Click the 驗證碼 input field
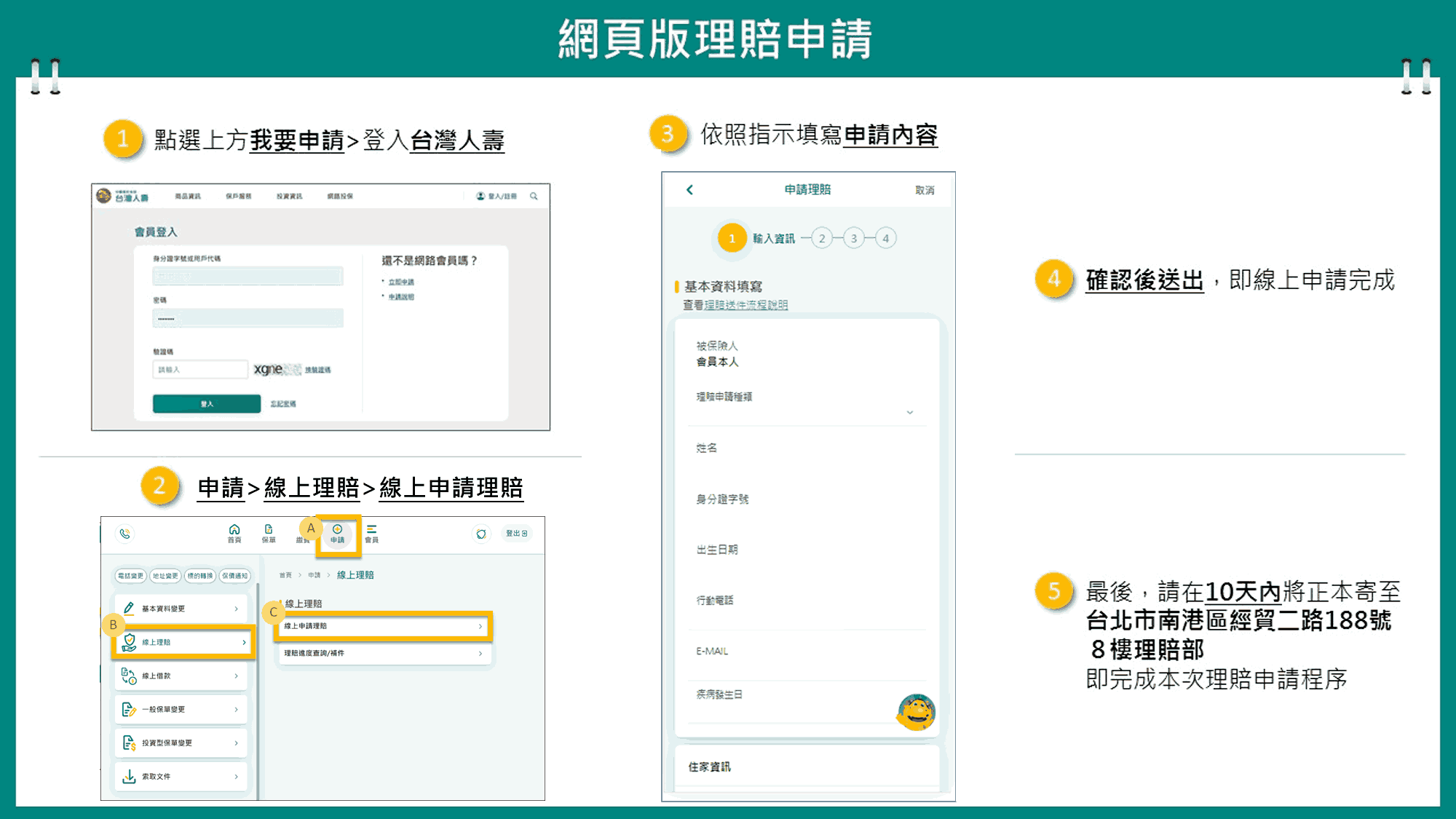Screen dimensions: 1456x819 (200, 370)
